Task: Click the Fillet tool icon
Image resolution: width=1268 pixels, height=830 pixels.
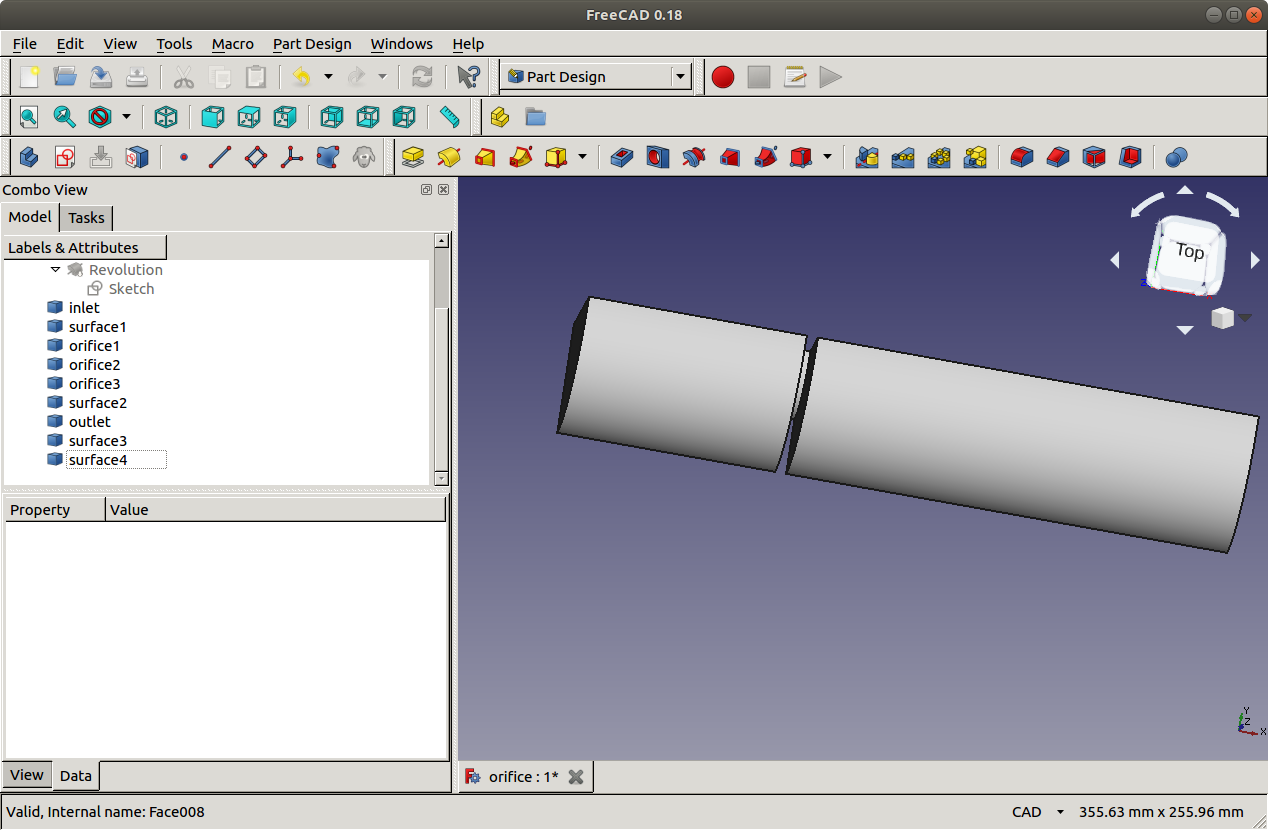Action: [1022, 157]
